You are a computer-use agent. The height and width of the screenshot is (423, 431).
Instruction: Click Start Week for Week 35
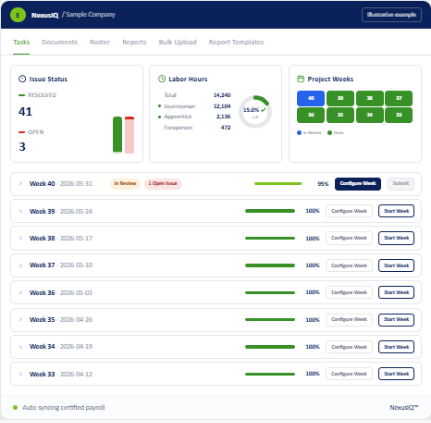point(396,320)
